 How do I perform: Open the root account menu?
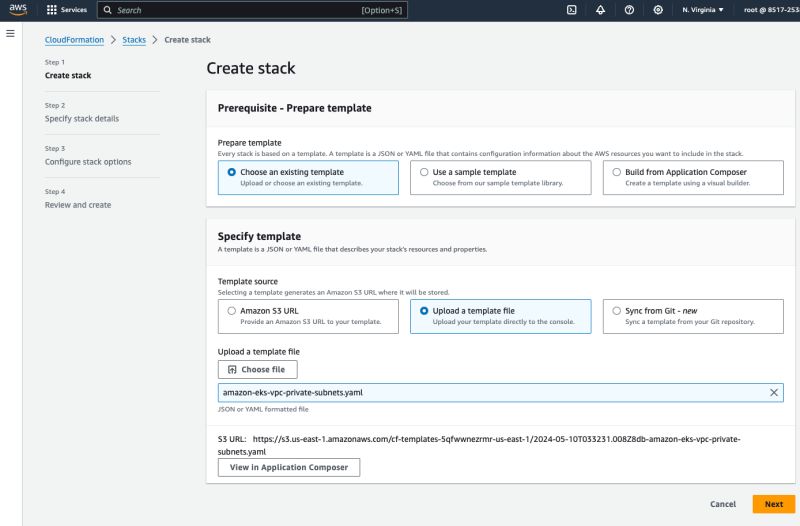click(771, 10)
